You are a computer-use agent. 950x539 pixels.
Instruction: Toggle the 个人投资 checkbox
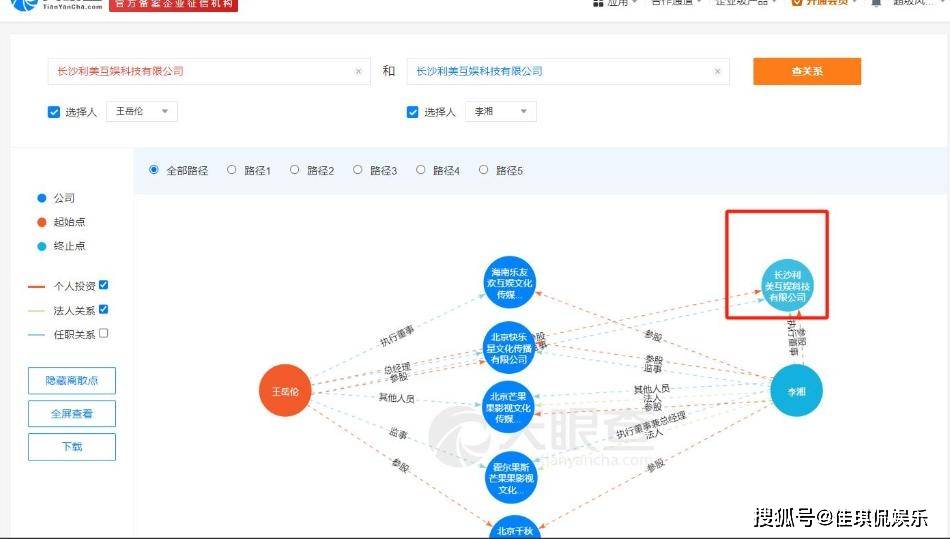point(104,285)
